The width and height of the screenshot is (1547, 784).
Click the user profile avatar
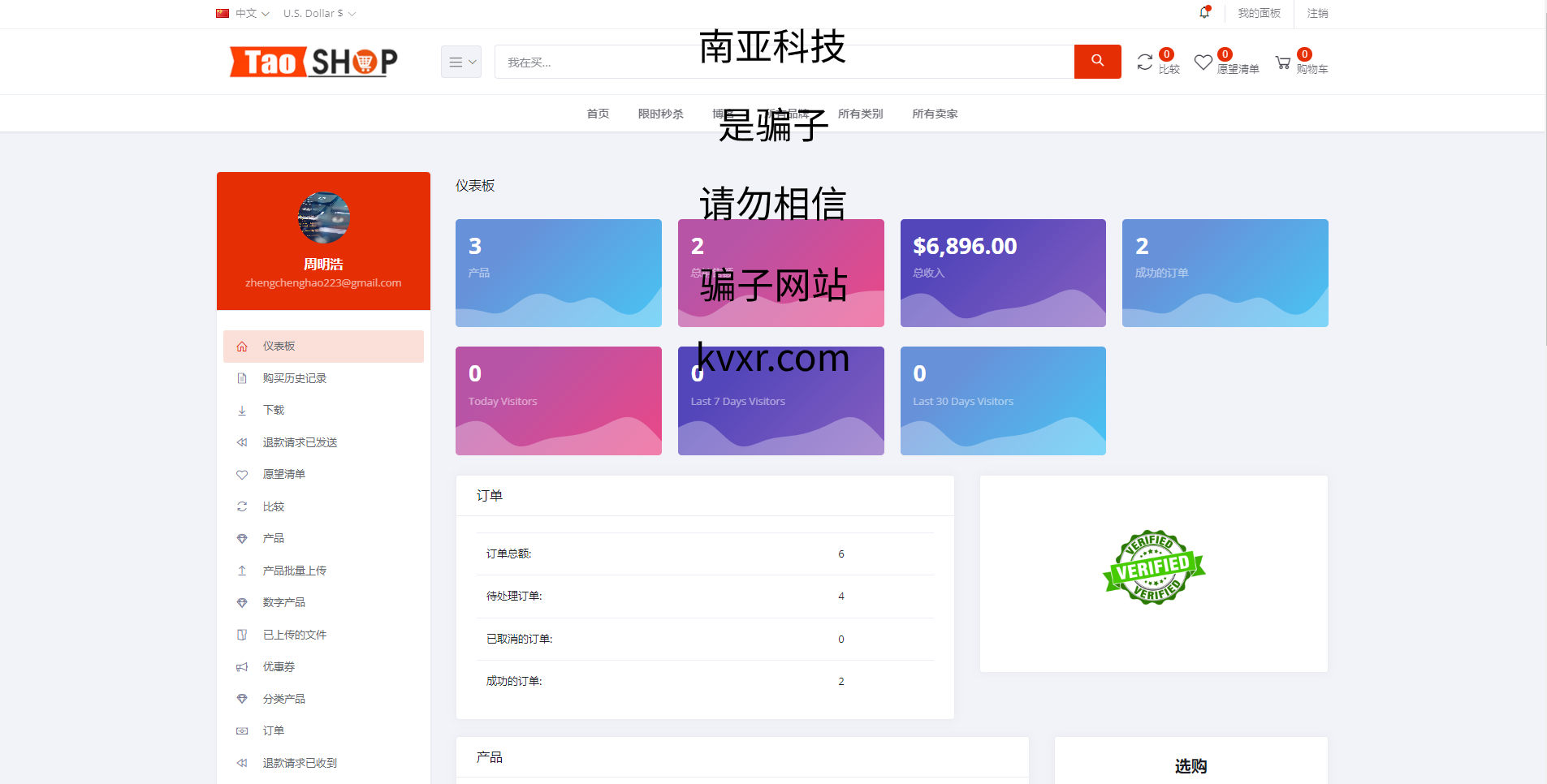(323, 218)
